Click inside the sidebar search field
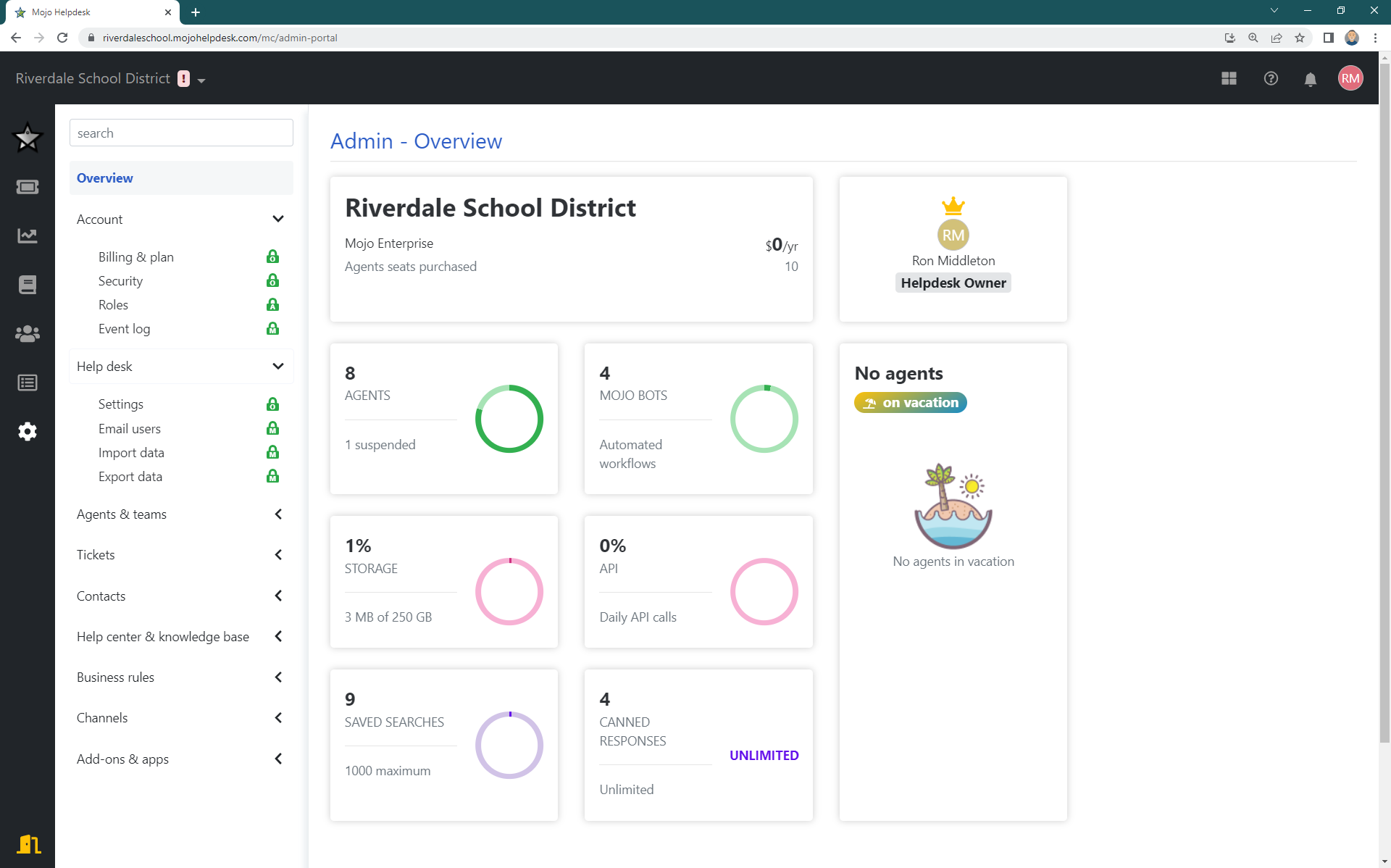The width and height of the screenshot is (1391, 868). [x=181, y=133]
